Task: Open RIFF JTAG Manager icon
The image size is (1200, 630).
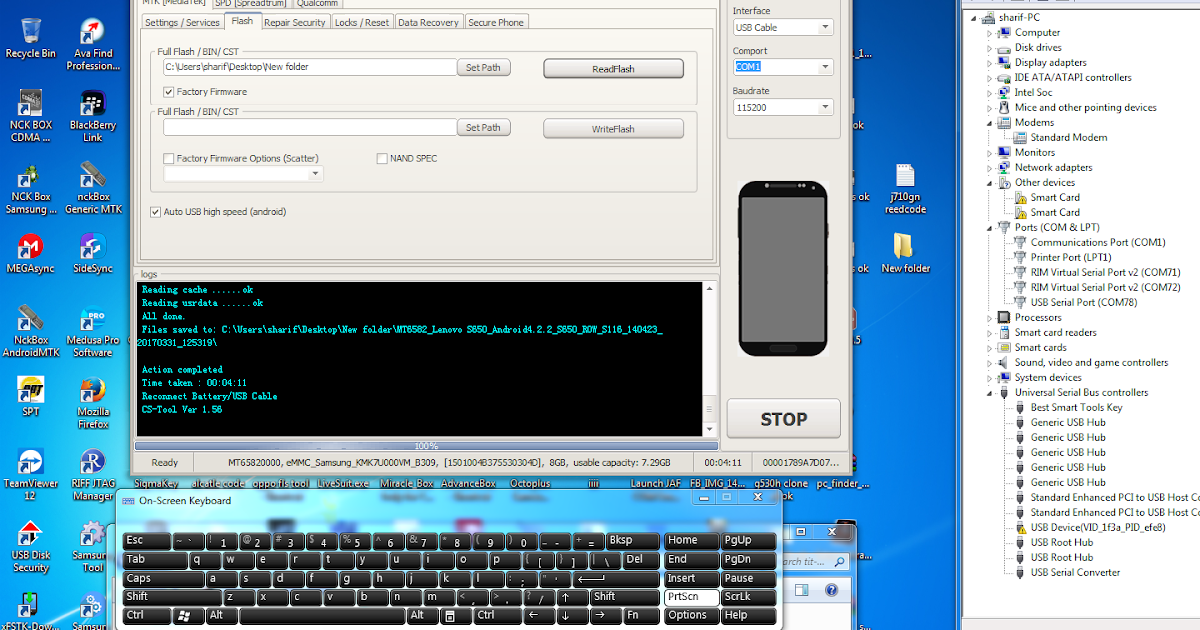Action: pos(92,475)
